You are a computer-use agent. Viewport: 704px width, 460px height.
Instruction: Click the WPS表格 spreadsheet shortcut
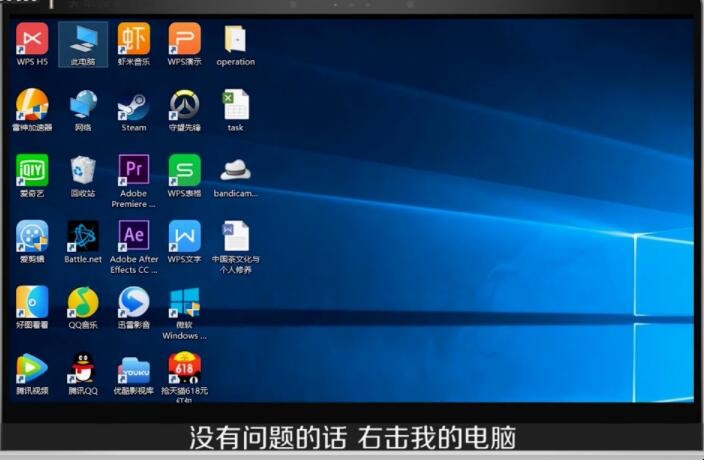184,171
